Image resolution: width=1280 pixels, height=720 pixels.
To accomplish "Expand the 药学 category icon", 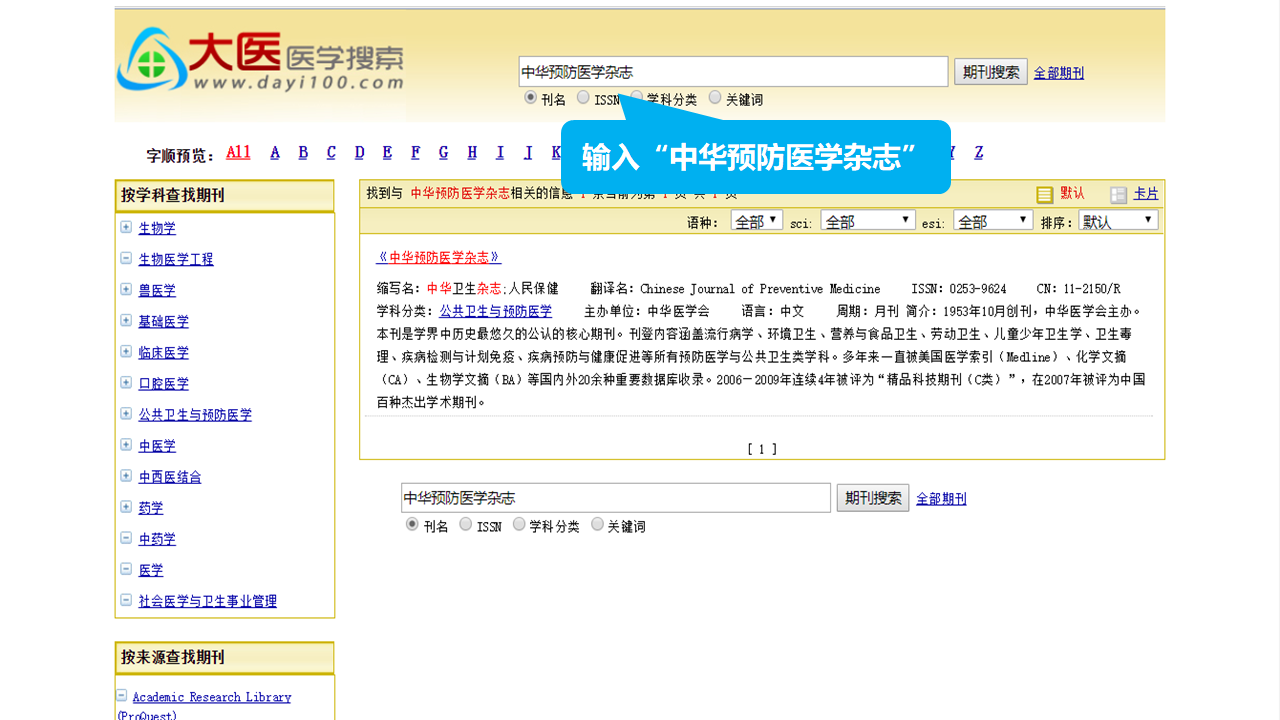I will click(x=126, y=506).
